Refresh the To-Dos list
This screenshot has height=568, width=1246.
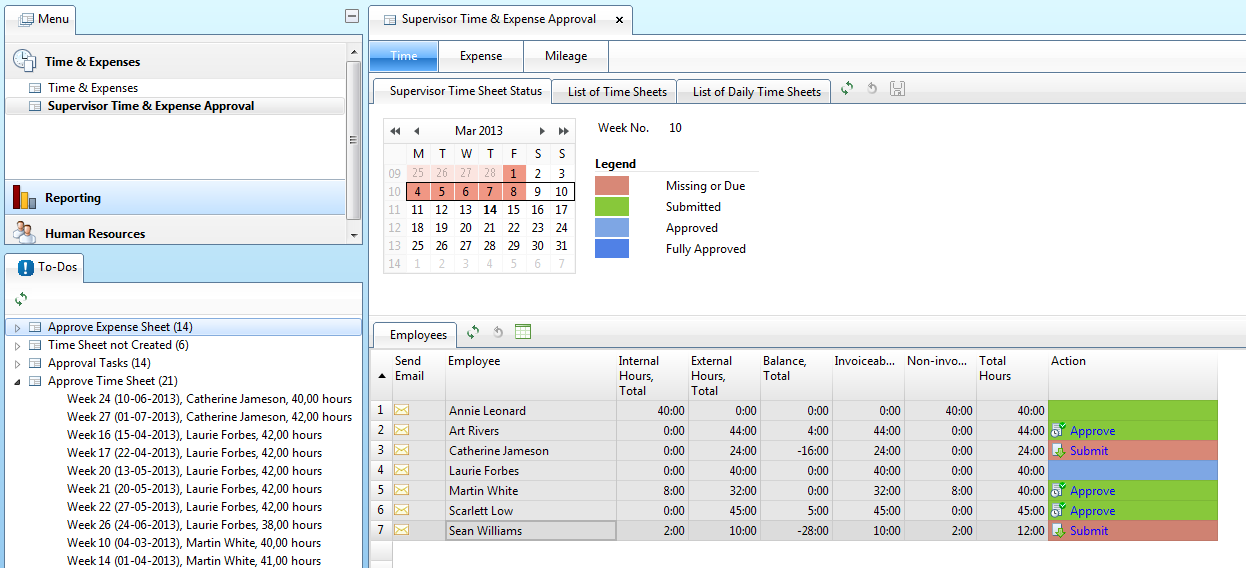21,299
